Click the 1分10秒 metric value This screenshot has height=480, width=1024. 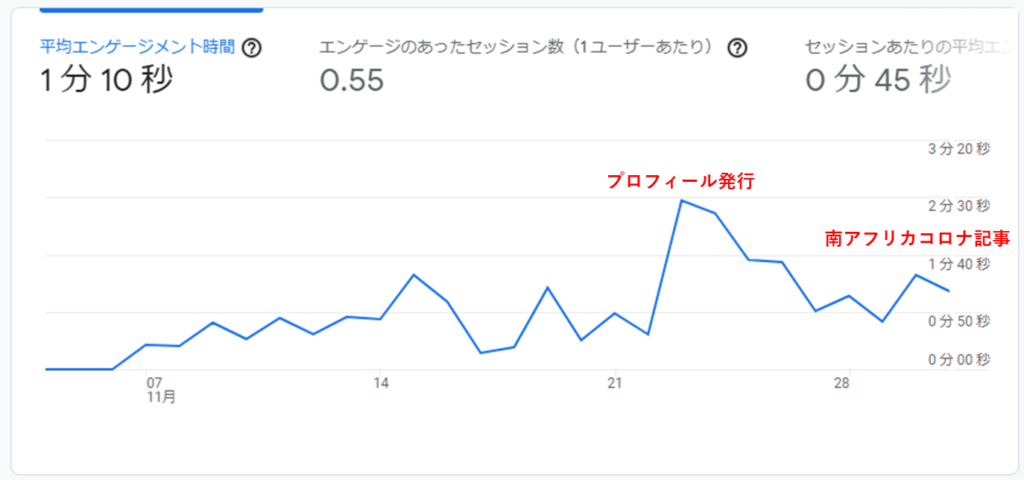[107, 81]
